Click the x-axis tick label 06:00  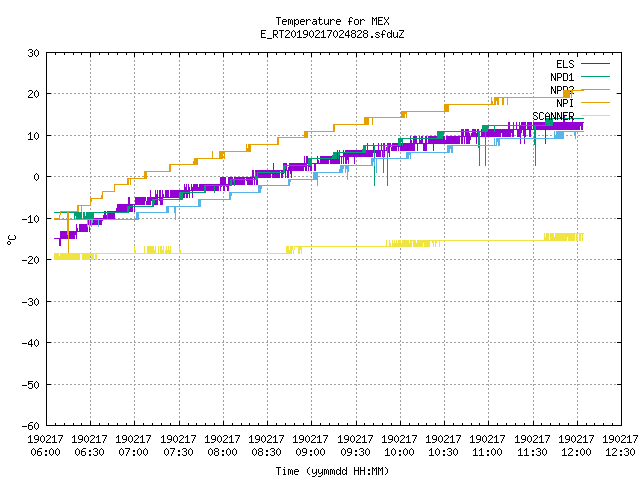[45, 452]
